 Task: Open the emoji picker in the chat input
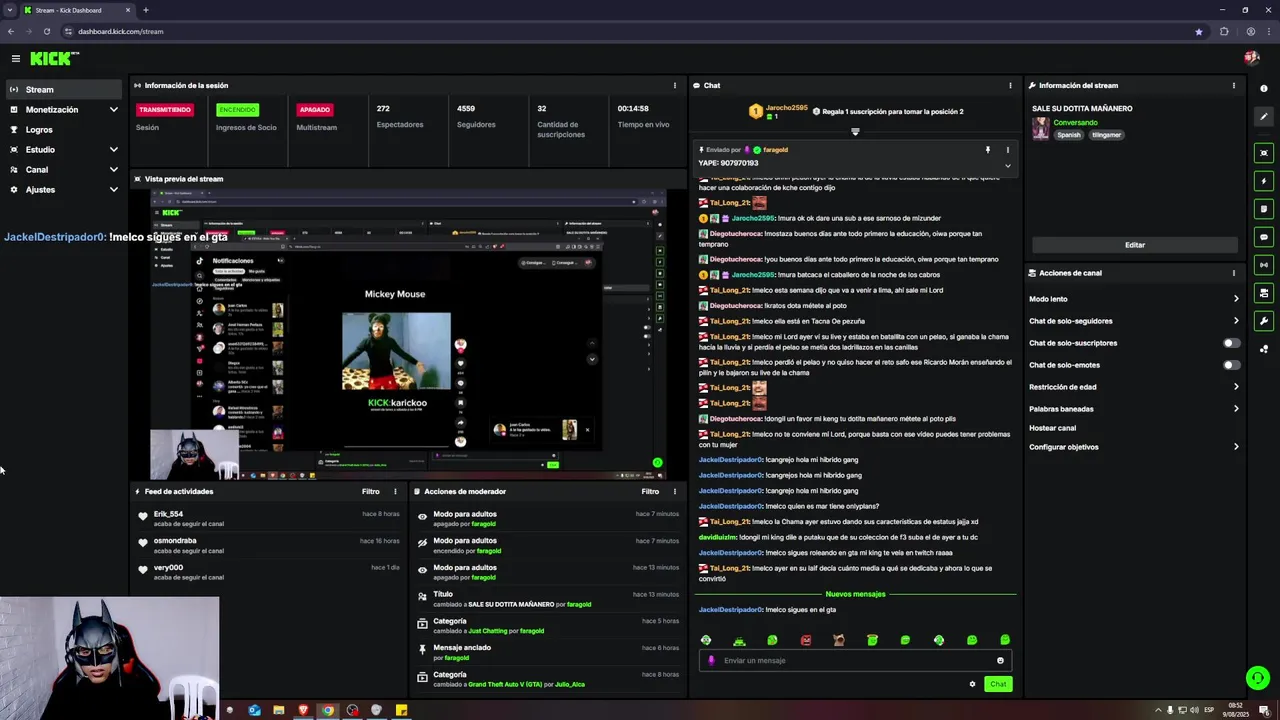coord(1000,660)
